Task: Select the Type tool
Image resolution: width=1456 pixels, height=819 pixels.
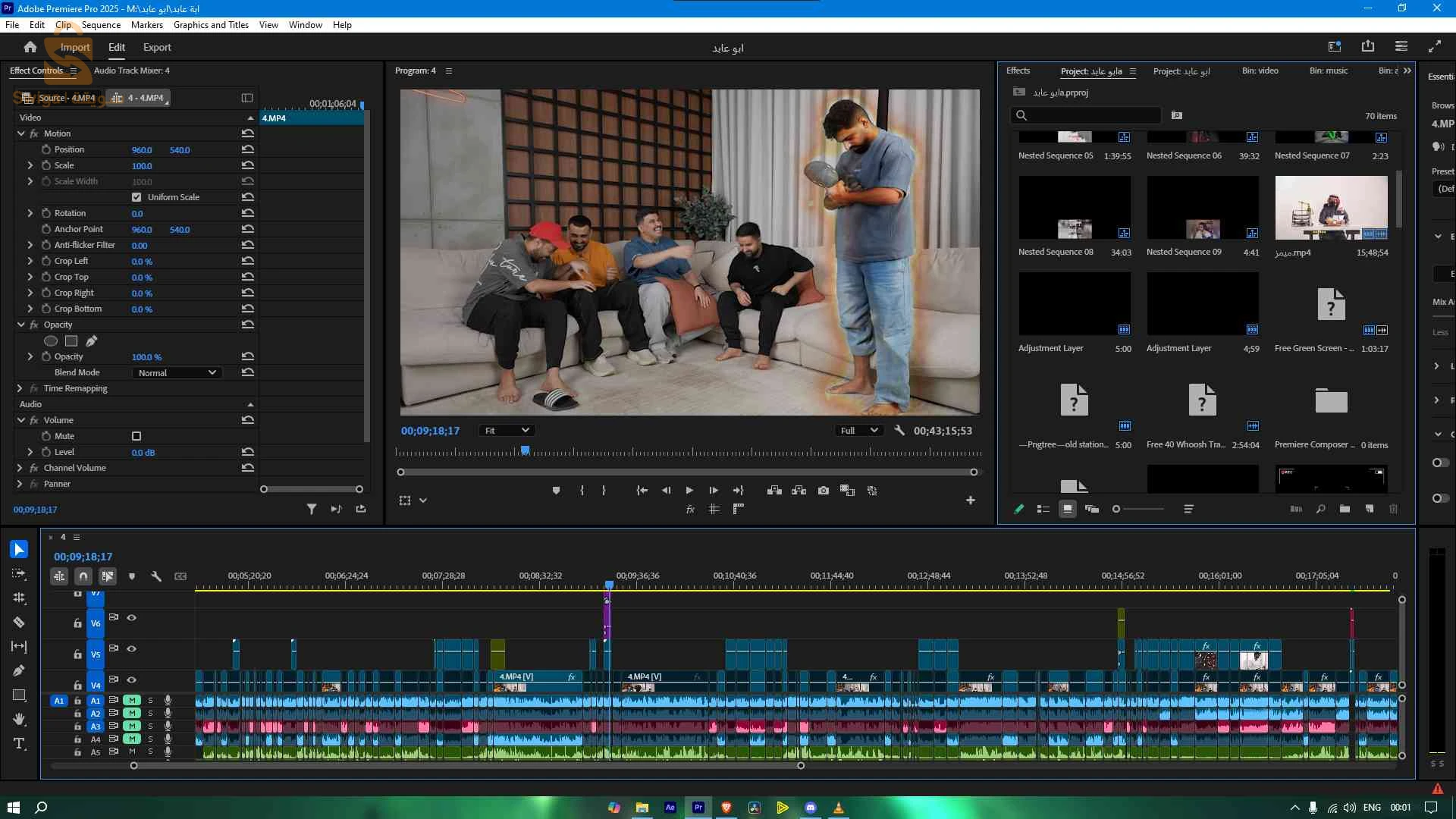Action: pos(19,743)
